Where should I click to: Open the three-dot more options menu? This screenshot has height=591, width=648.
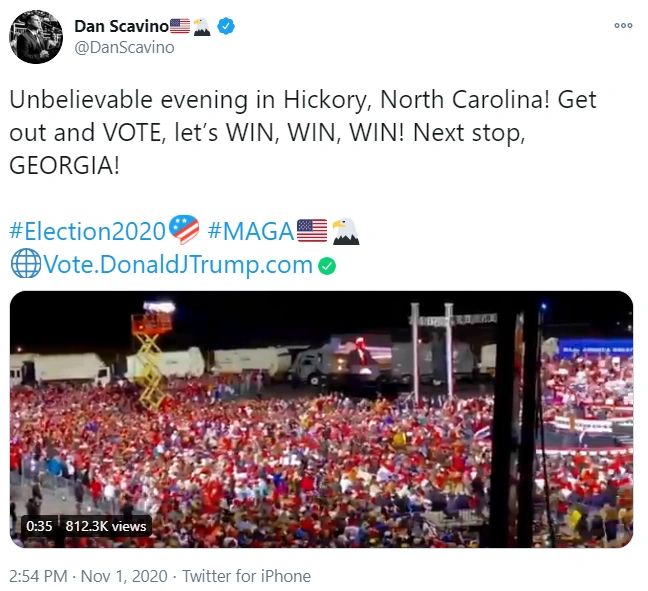point(623,26)
